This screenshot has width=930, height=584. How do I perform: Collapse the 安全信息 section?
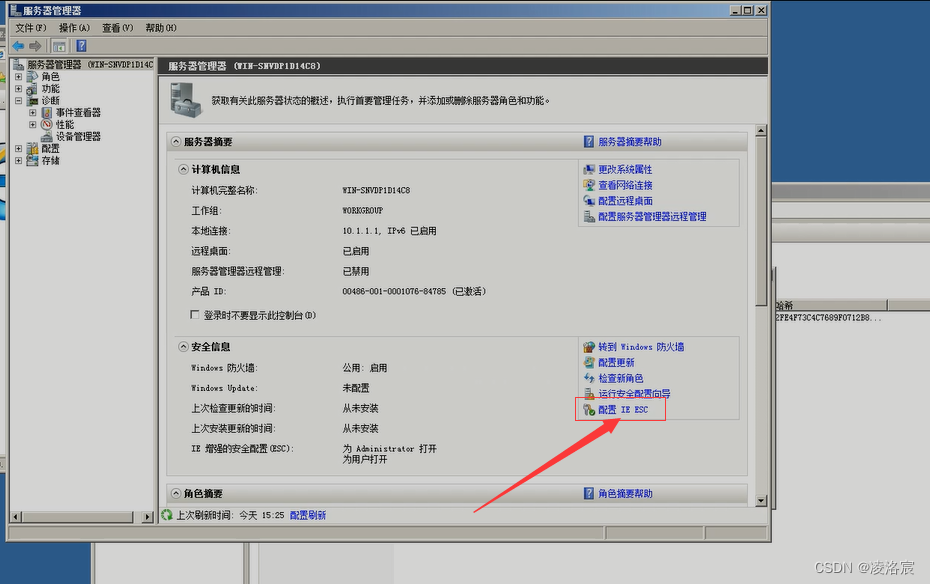pyautogui.click(x=183, y=347)
